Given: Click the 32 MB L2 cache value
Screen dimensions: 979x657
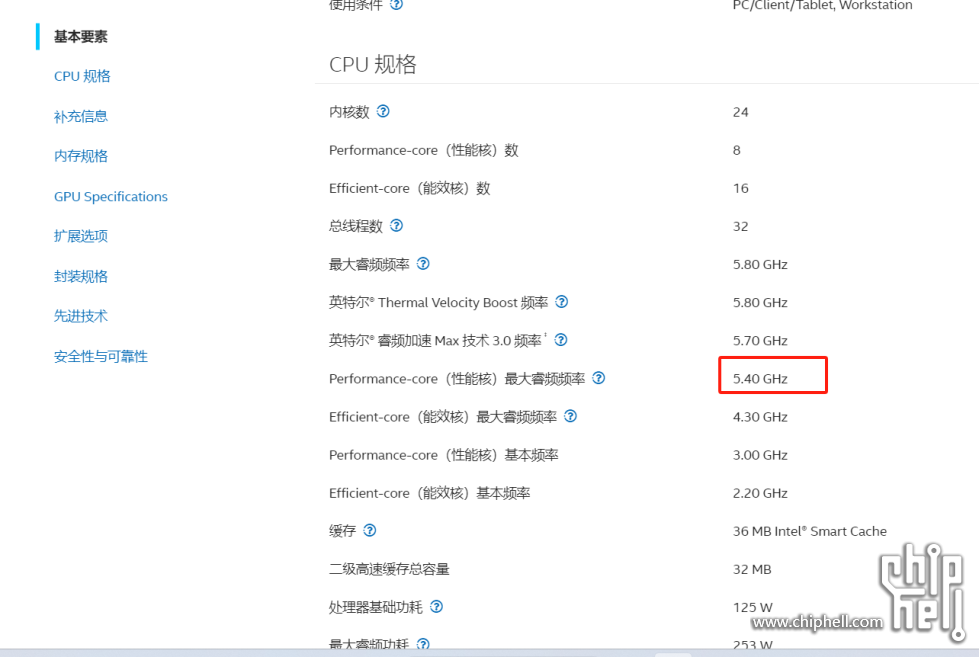Looking at the screenshot, I should point(752,570).
